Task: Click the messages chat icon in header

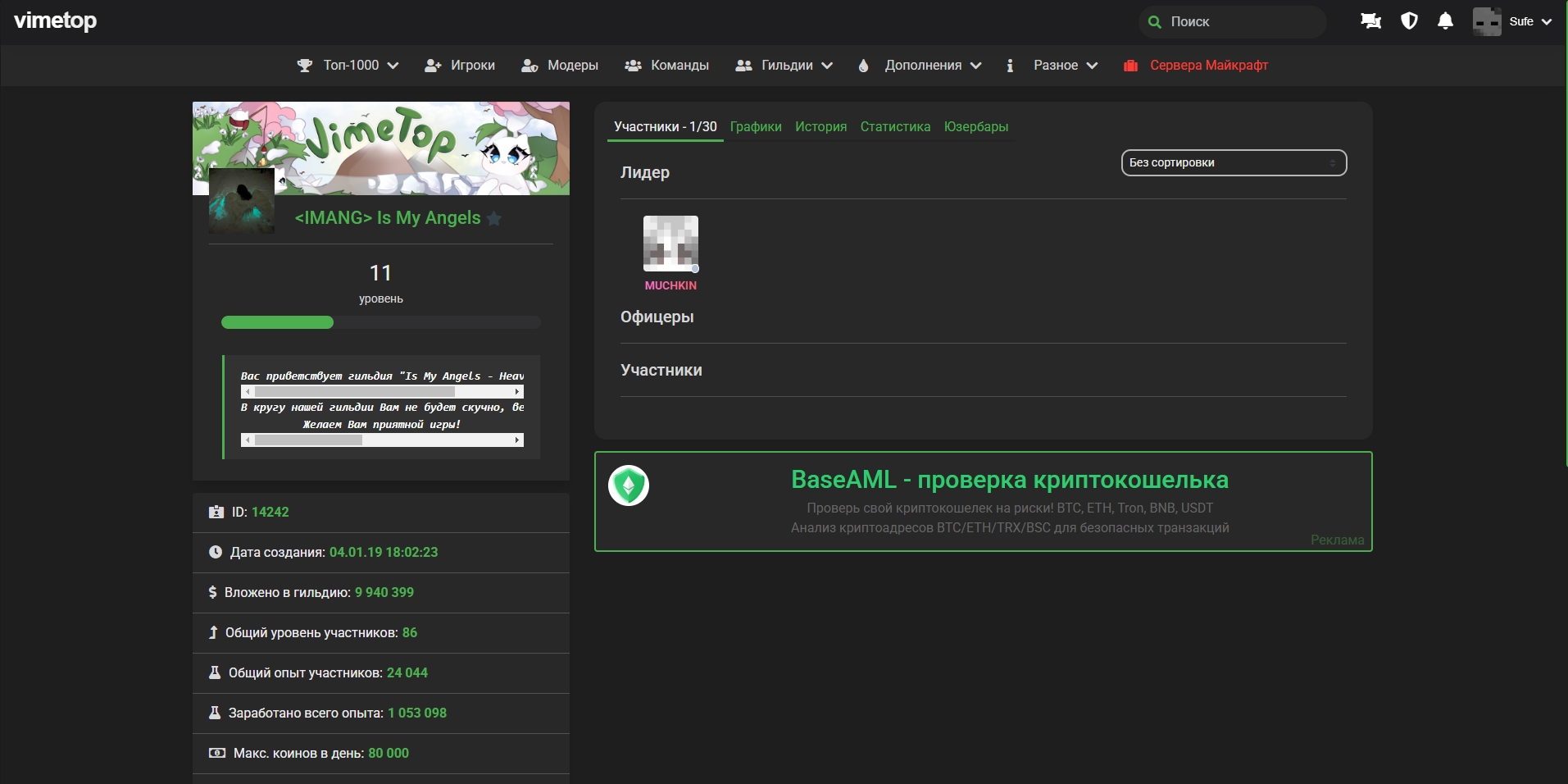Action: click(x=1370, y=21)
